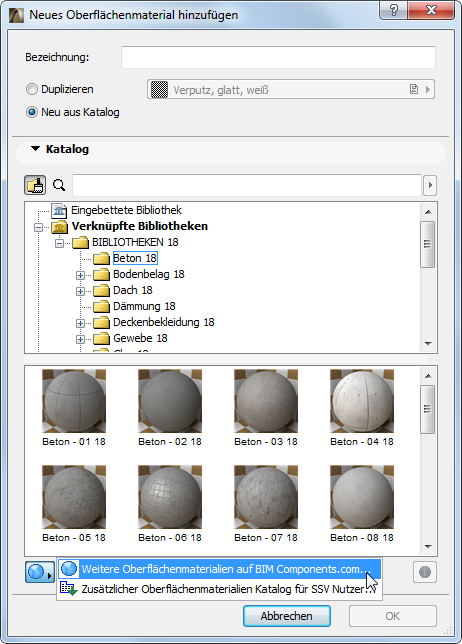
Task: Click the BIBLIOTHEKEN 18 folder icon
Action: [80, 243]
